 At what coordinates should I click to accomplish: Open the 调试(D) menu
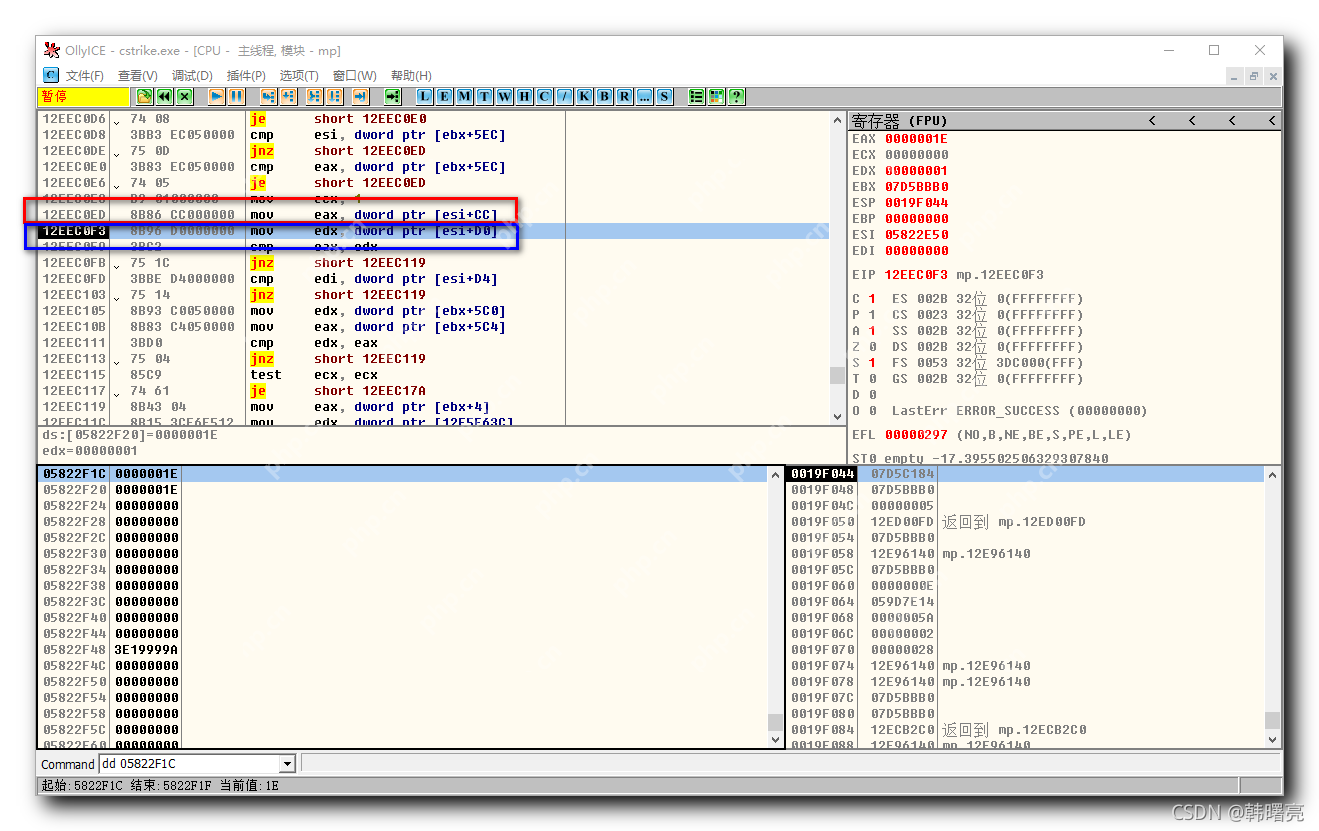click(192, 75)
